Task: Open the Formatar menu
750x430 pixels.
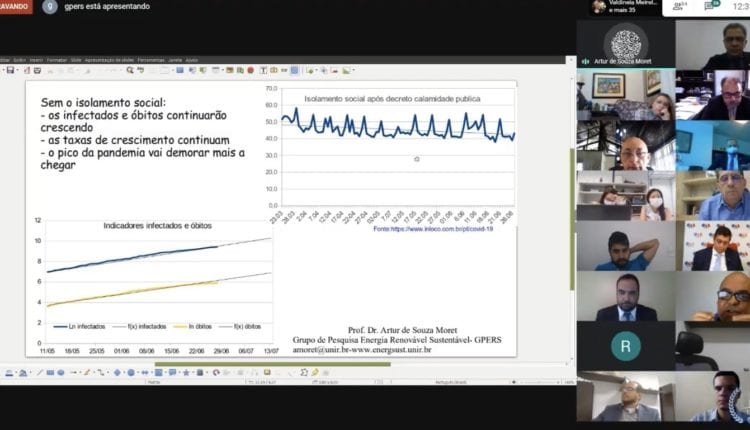Action: pyautogui.click(x=56, y=60)
